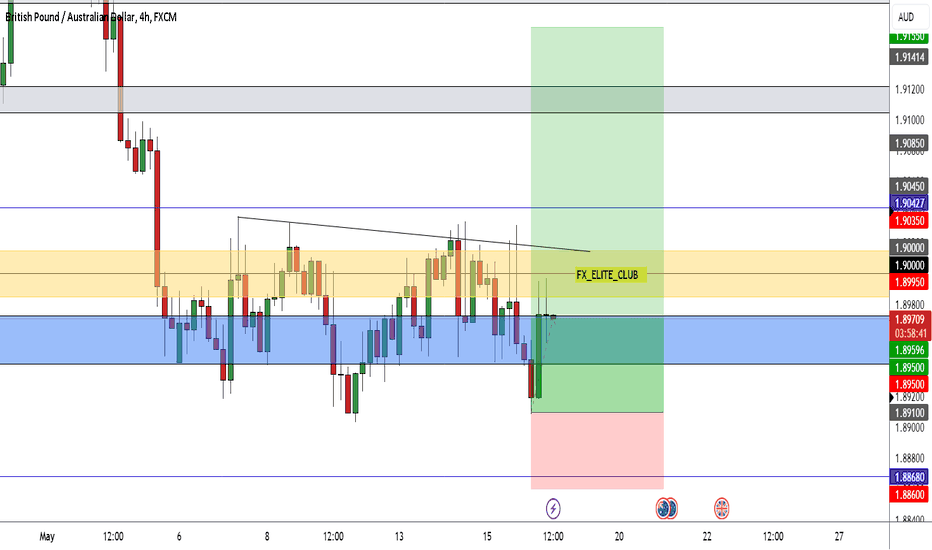The image size is (932, 550).
Task: Click the grey 1.90450 price label
Action: pos(909,186)
